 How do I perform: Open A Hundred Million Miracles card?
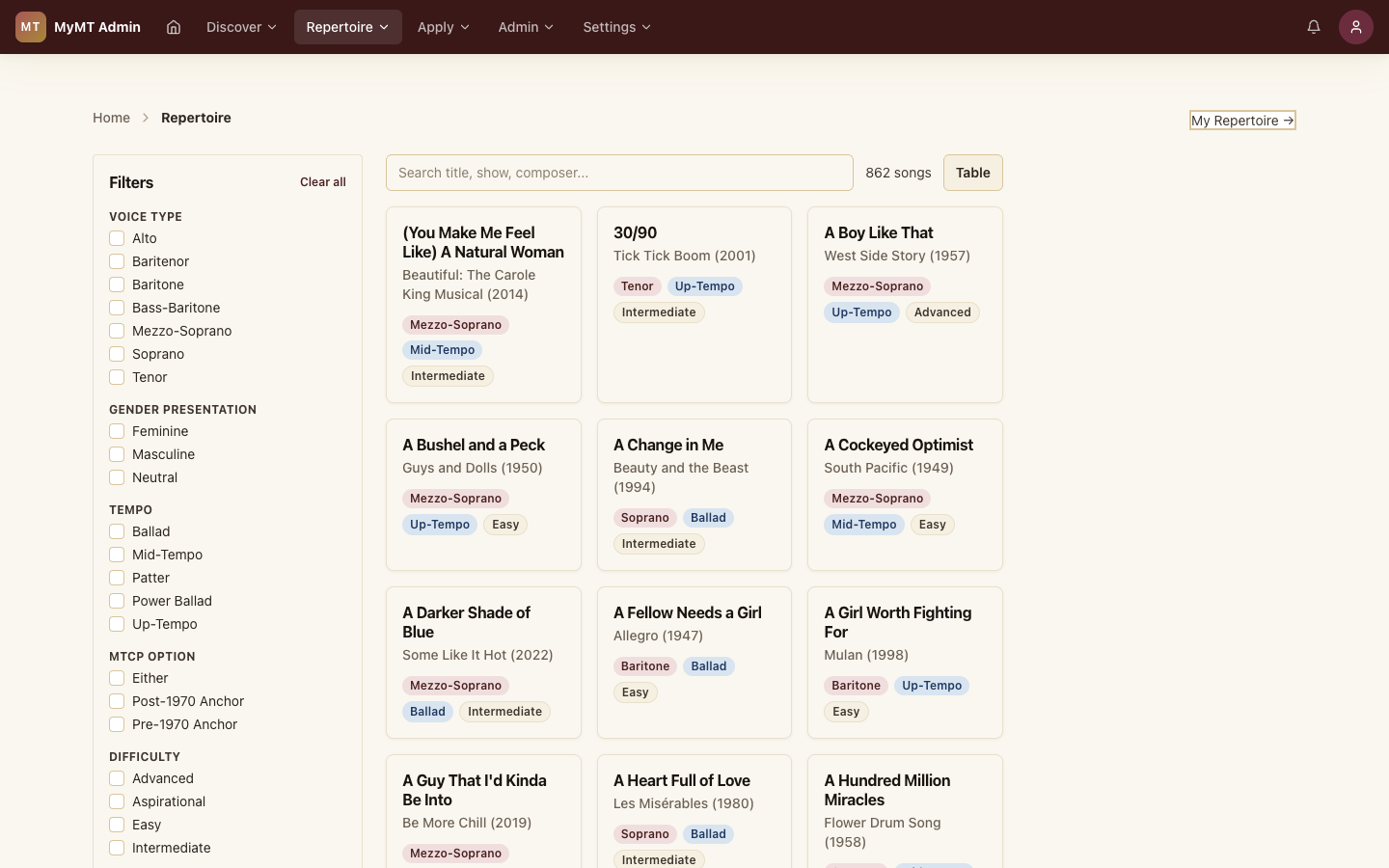tap(905, 811)
